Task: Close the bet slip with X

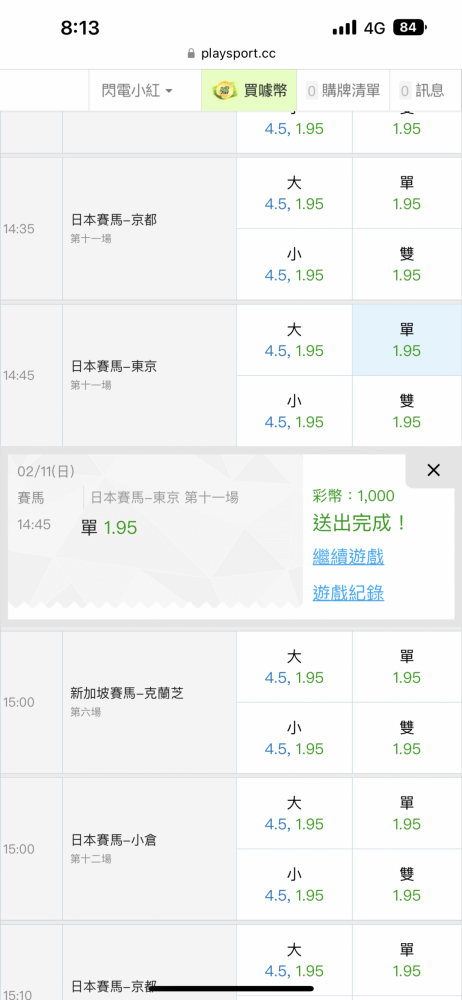Action: (433, 471)
